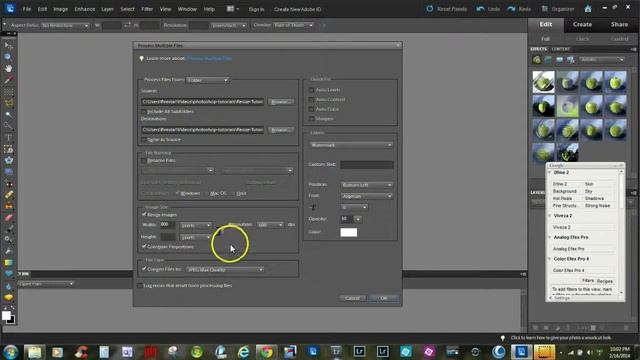The width and height of the screenshot is (640, 360).
Task: Open the Watermark labels dropdown
Action: (351, 145)
